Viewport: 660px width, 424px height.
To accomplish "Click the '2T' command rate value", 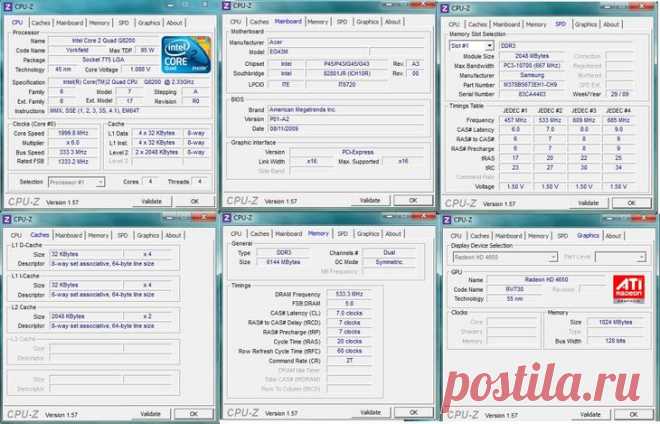I will click(349, 360).
